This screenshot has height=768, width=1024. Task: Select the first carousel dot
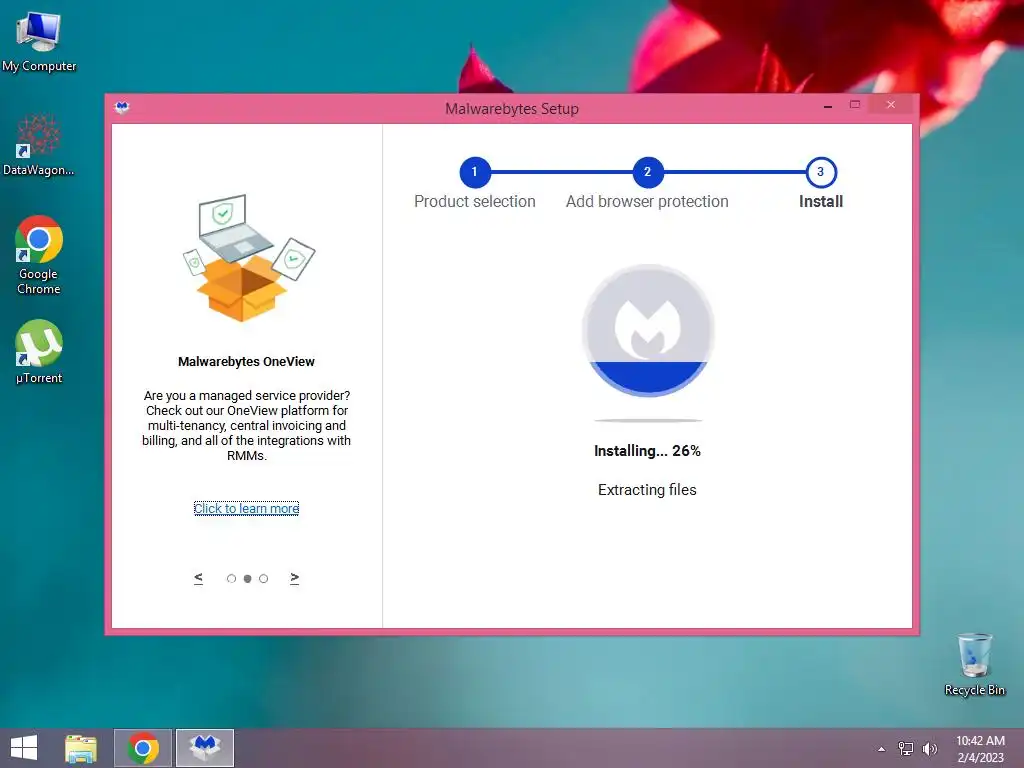231,579
